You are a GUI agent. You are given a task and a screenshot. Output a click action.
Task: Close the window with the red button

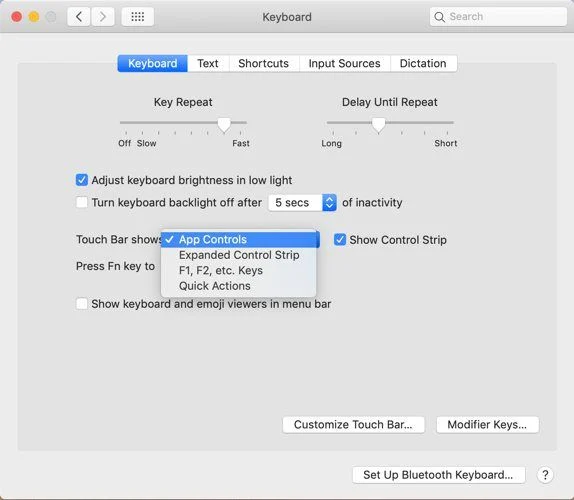[16, 17]
